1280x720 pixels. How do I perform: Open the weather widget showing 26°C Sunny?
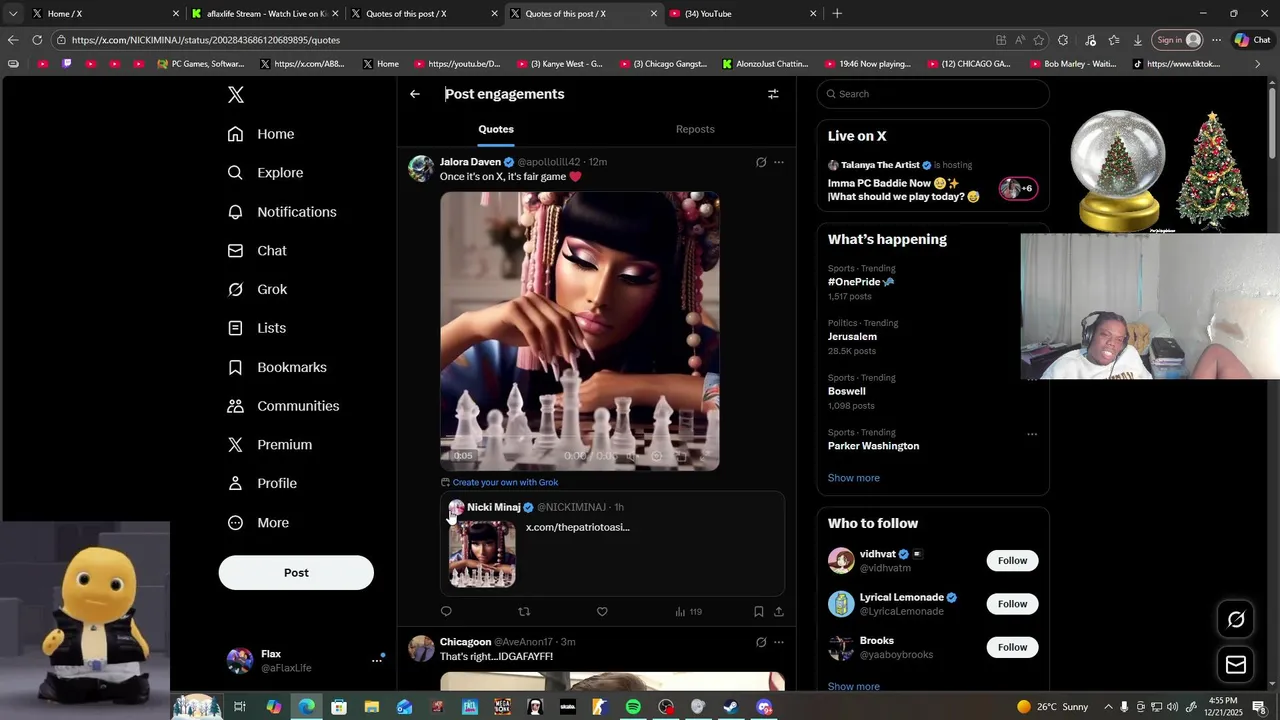tap(1052, 707)
